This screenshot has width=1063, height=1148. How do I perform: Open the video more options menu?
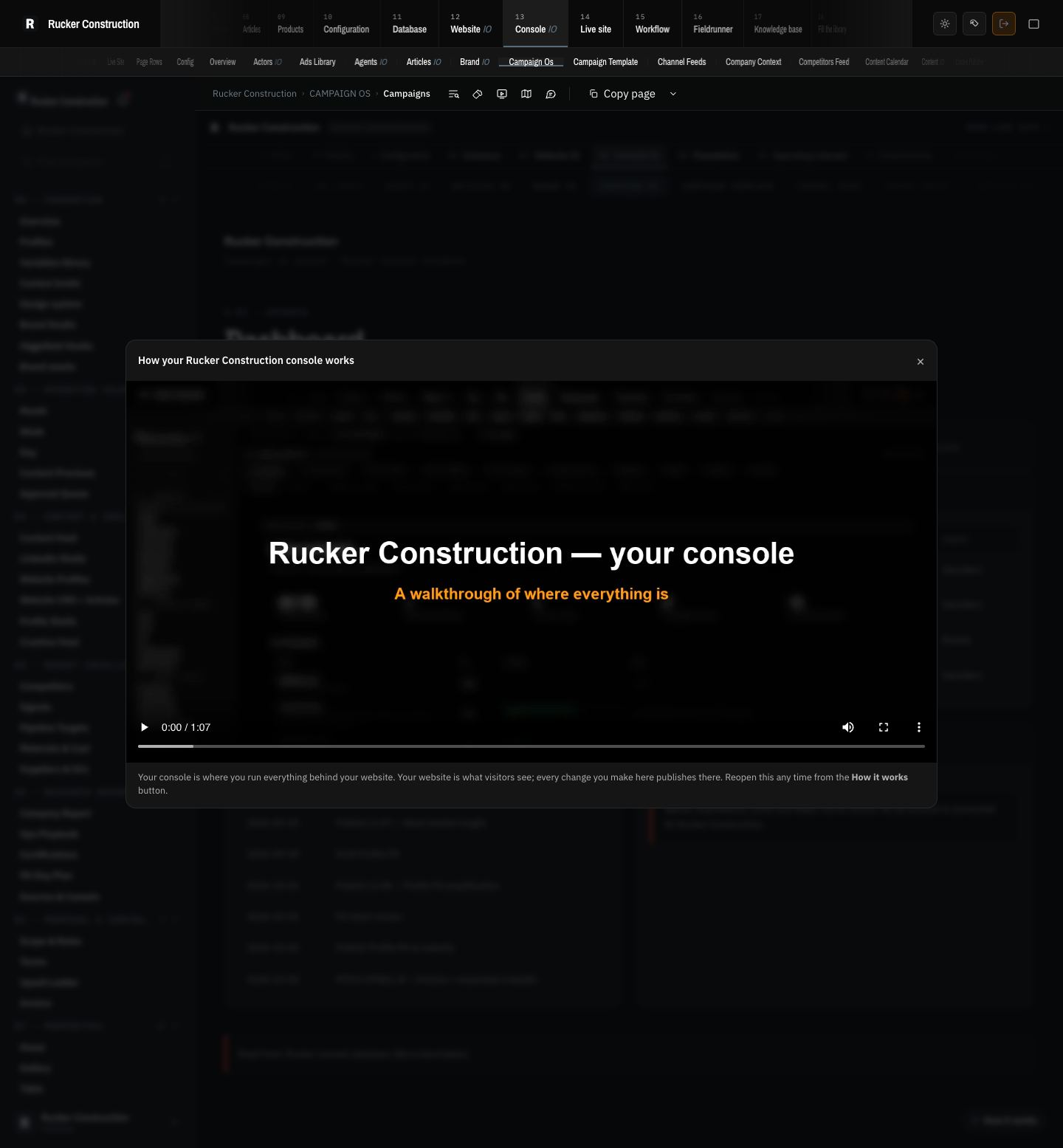pos(919,727)
